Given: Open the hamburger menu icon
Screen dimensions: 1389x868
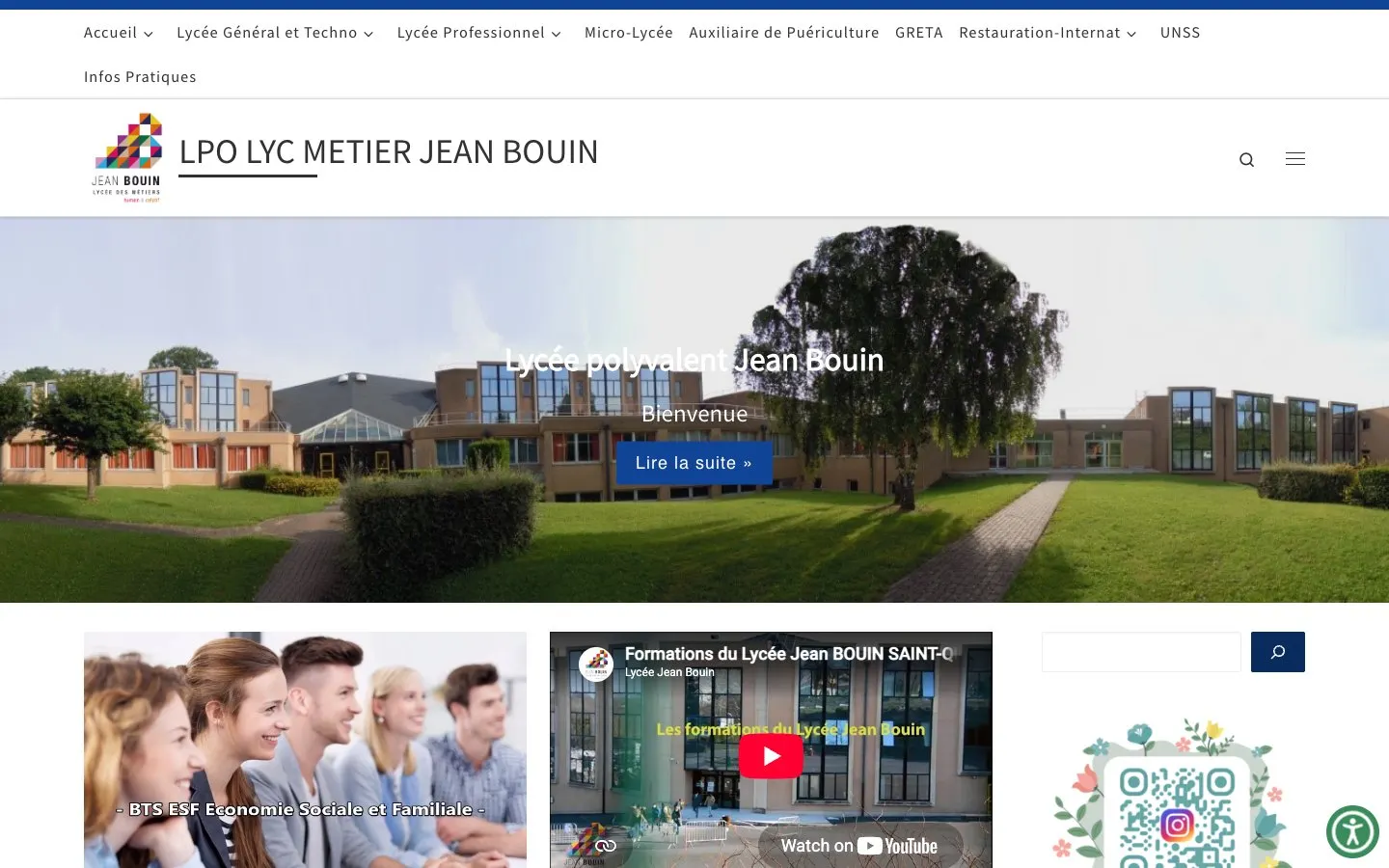Looking at the screenshot, I should (1295, 159).
